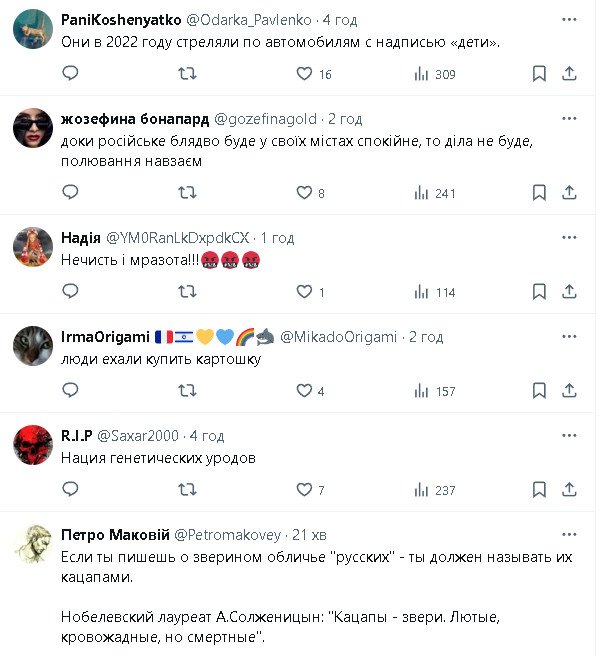Open the '21 хв' tweet timestamp
The image size is (604, 656).
[309, 533]
